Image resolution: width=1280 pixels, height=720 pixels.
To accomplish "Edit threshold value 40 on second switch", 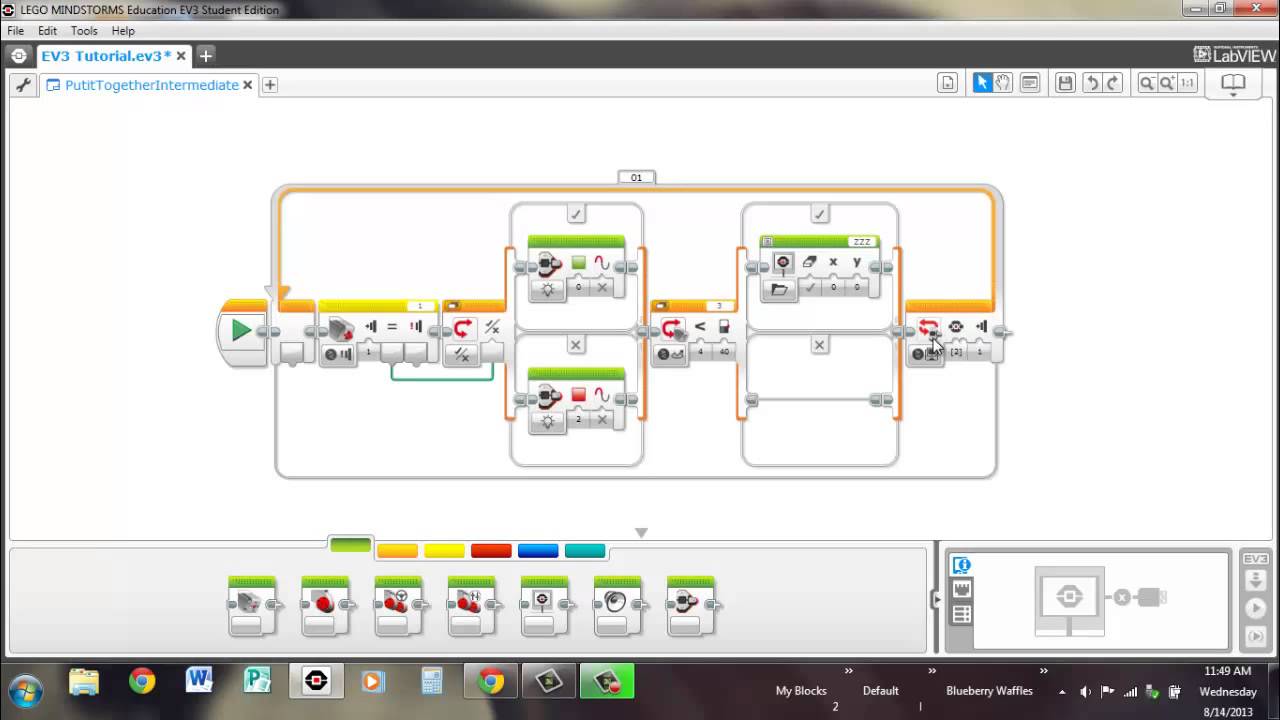I will (724, 352).
